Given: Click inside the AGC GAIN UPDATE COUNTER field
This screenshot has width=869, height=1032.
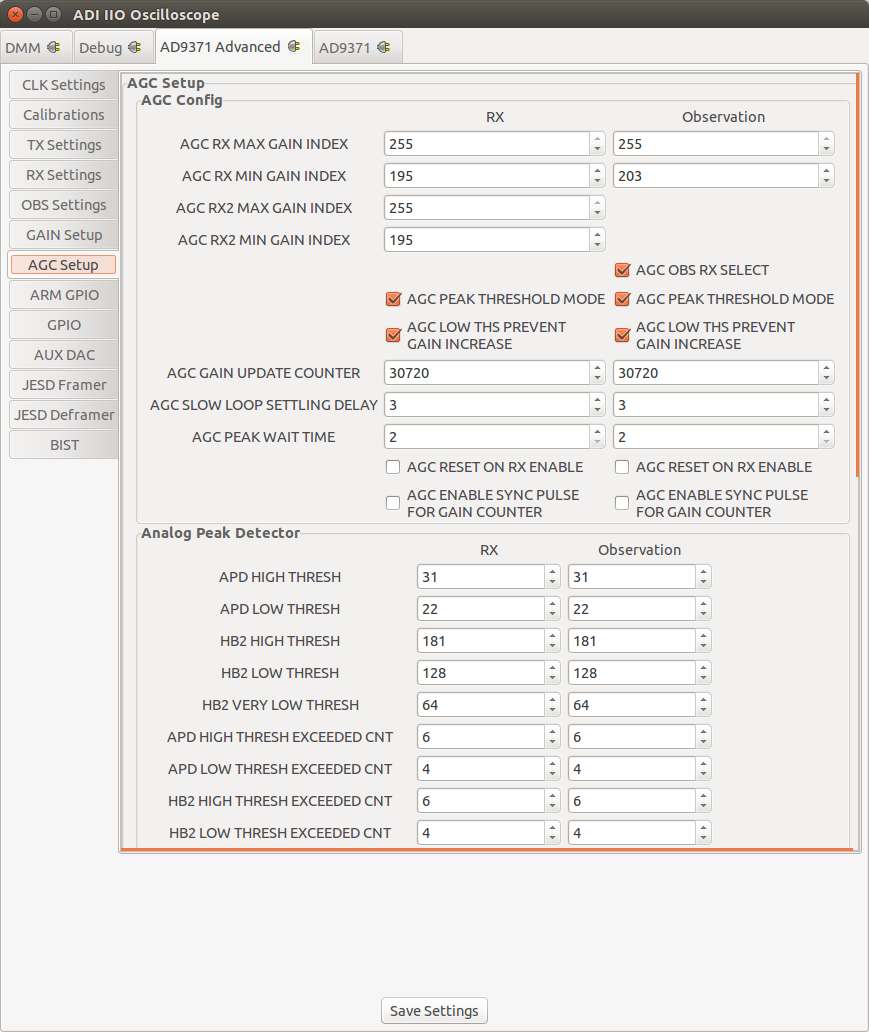Looking at the screenshot, I should (x=480, y=372).
